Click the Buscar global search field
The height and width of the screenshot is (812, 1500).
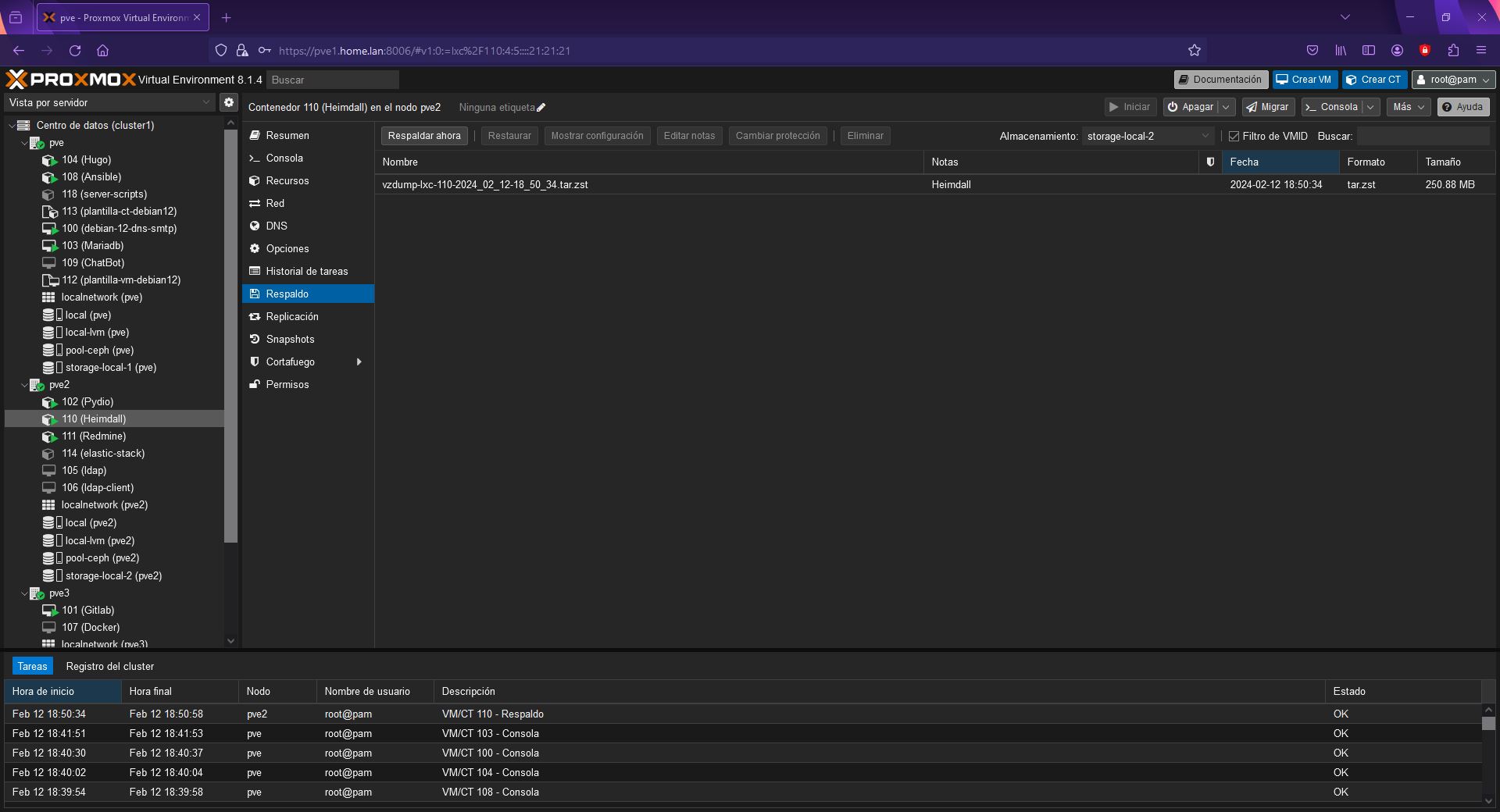333,80
